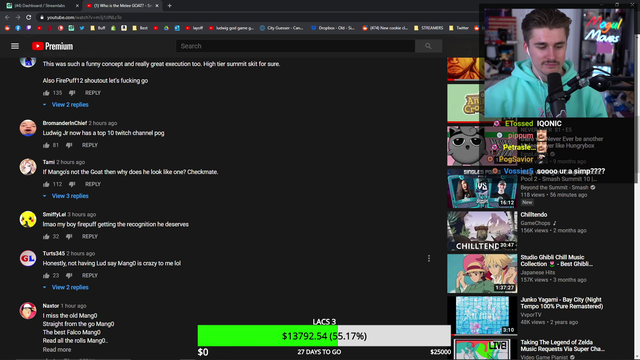Click the browser forward arrow
640x360 pixels.
18,17
